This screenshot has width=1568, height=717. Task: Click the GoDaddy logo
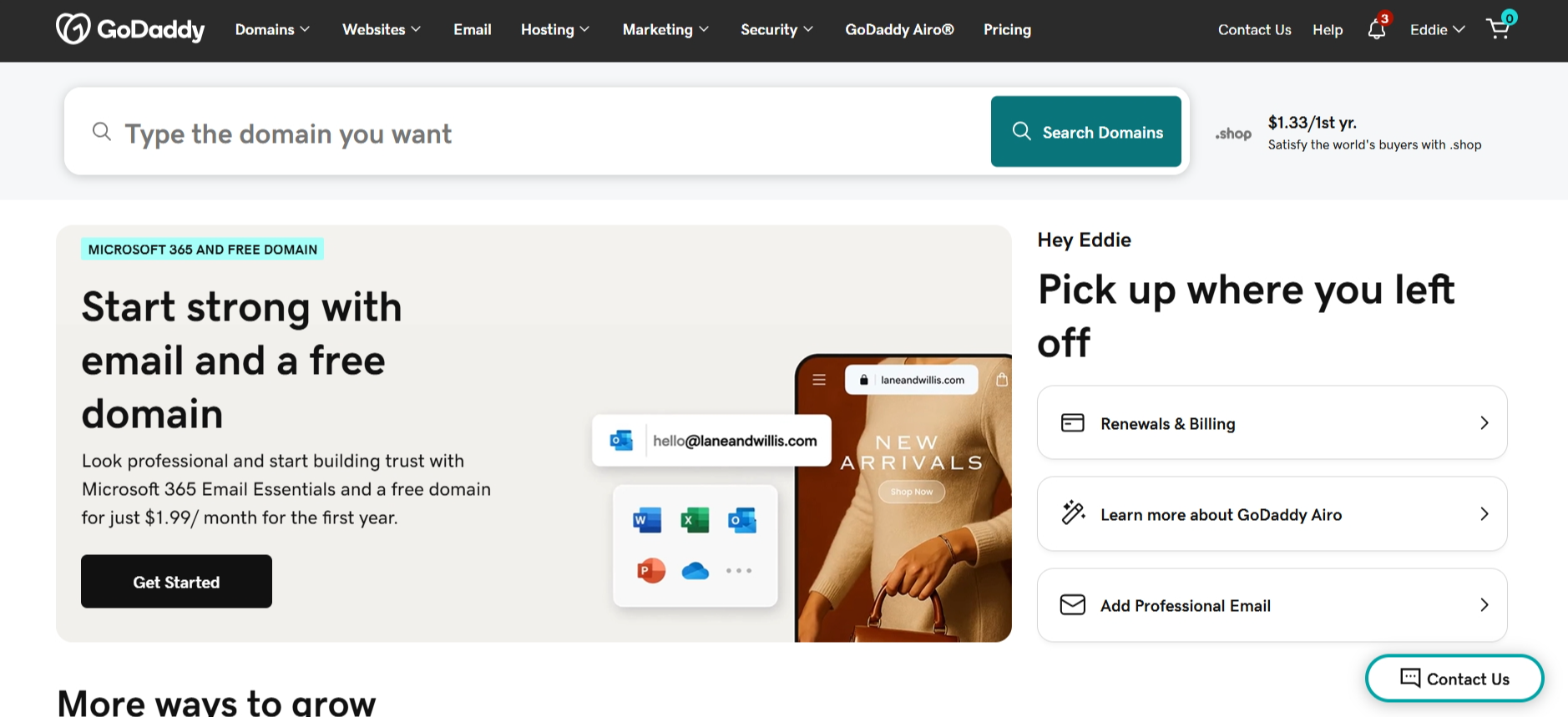click(x=130, y=29)
